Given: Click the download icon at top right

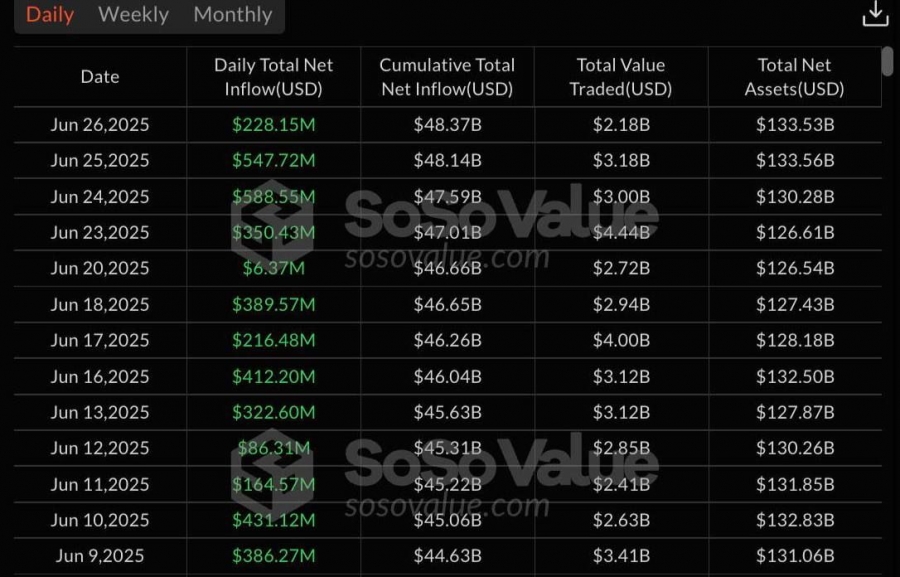Looking at the screenshot, I should 875,14.
